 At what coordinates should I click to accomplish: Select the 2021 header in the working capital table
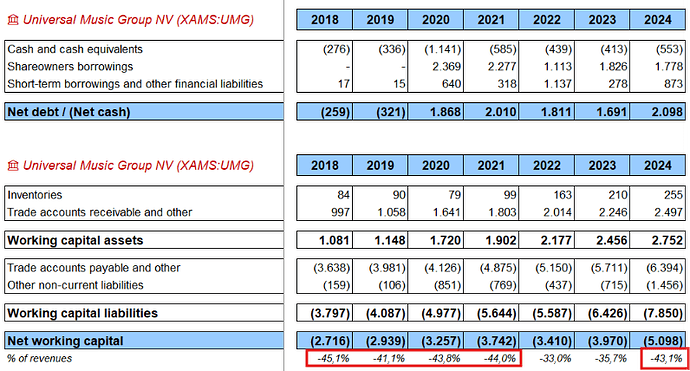tap(491, 165)
